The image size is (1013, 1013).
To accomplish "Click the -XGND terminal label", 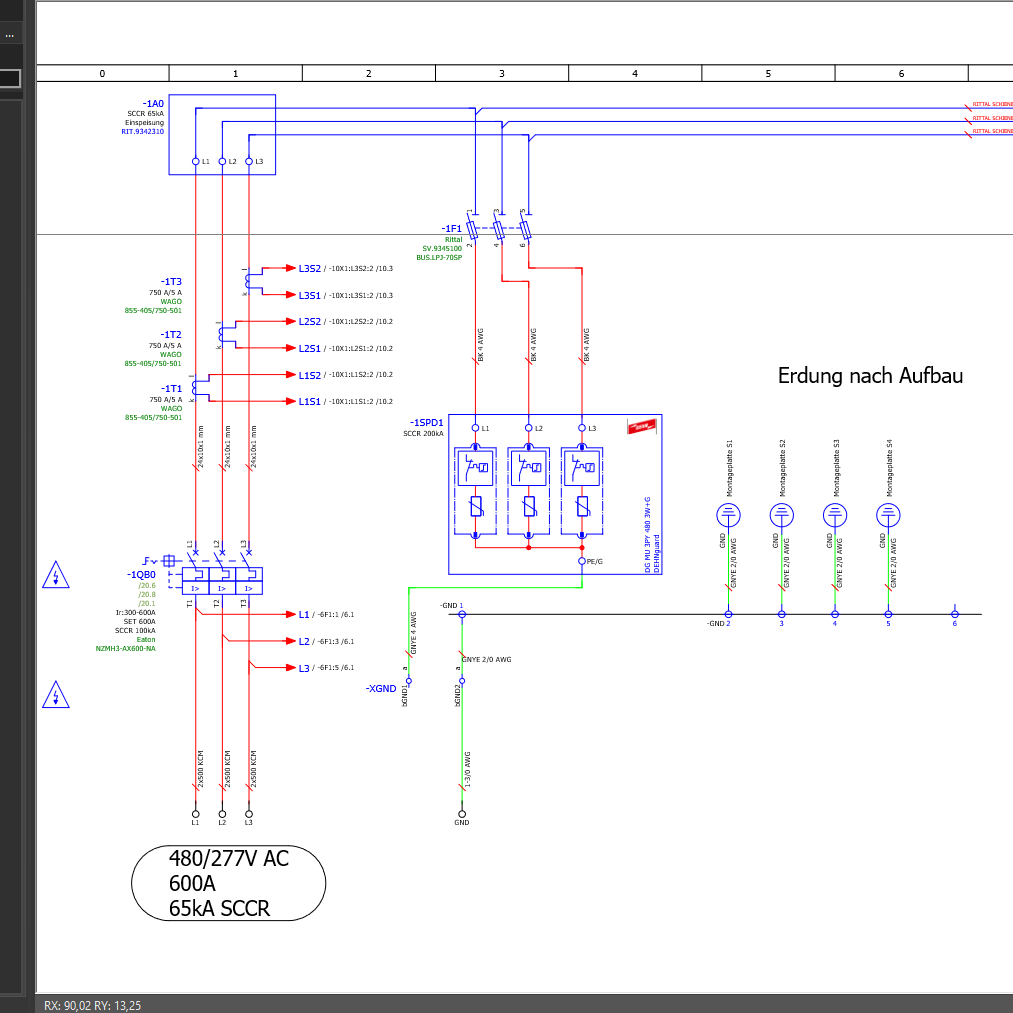I will 382,689.
